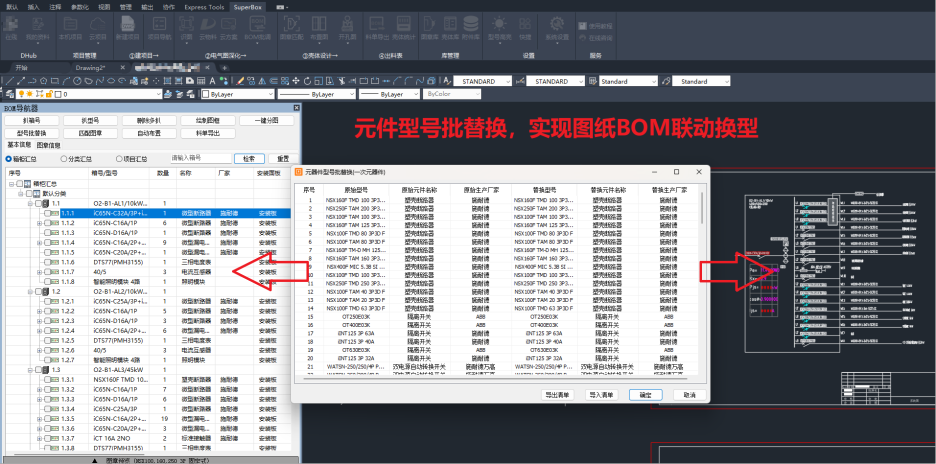936x464 pixels.
Task: Select the Move tool in the modify toolbar
Action: [x=296, y=81]
